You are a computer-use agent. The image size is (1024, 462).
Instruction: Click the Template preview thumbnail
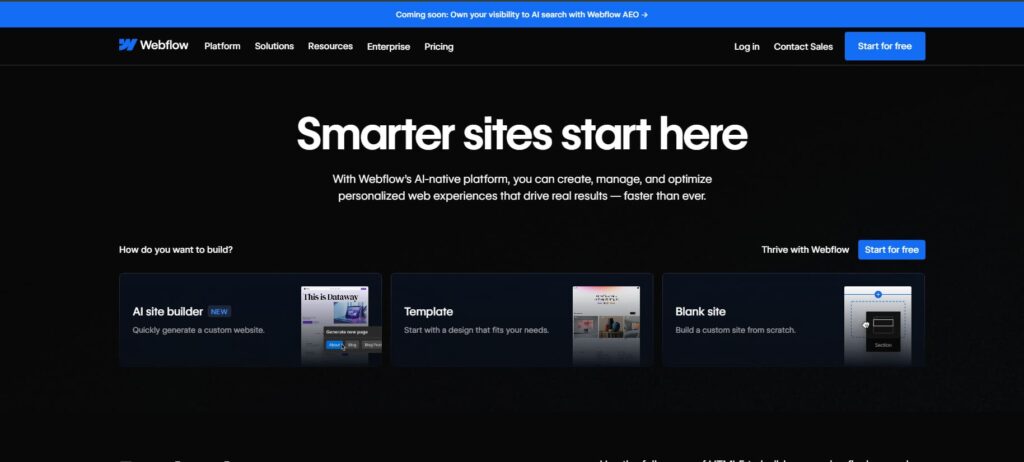point(606,325)
